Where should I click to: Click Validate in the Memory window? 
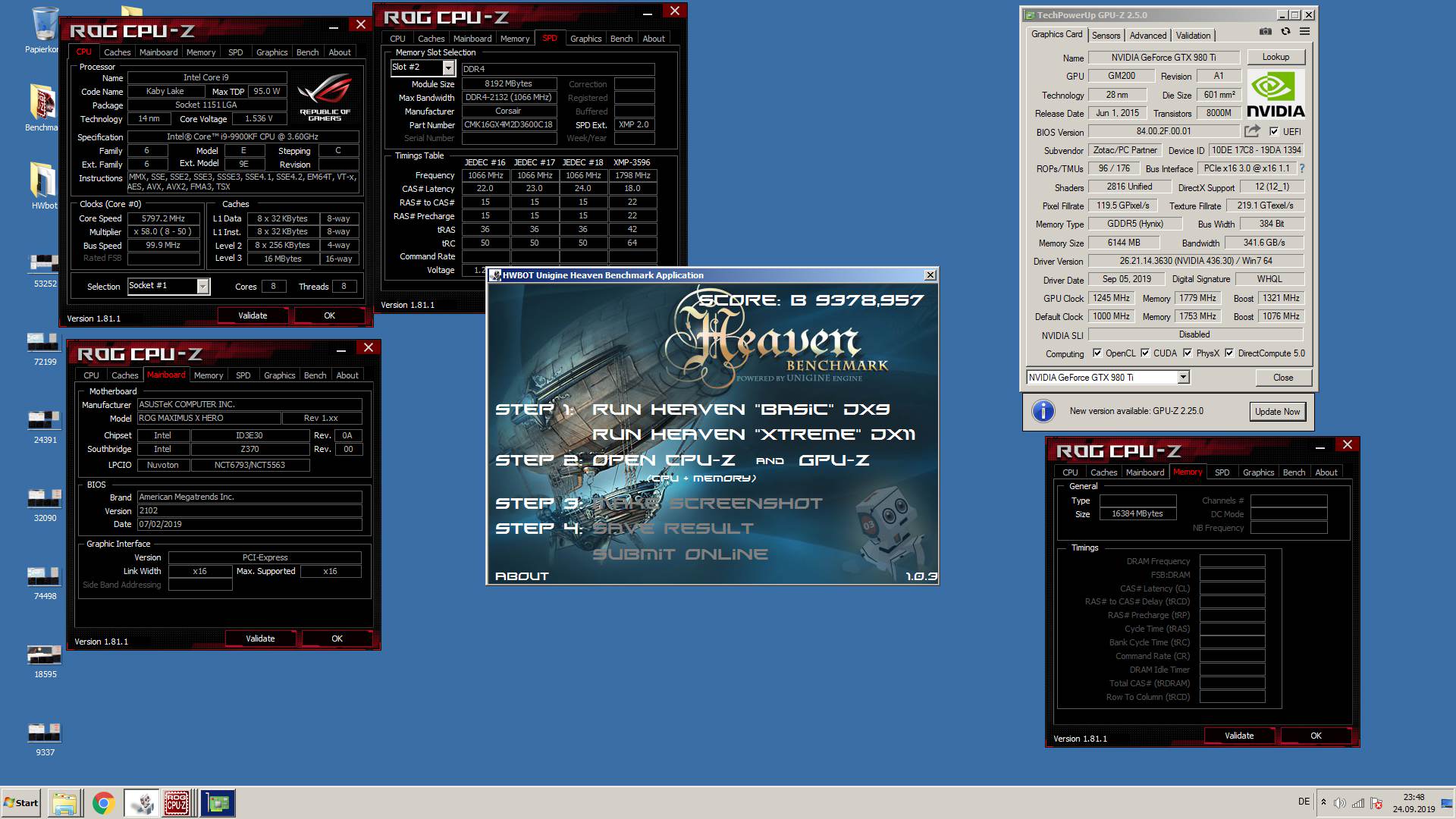[1239, 736]
